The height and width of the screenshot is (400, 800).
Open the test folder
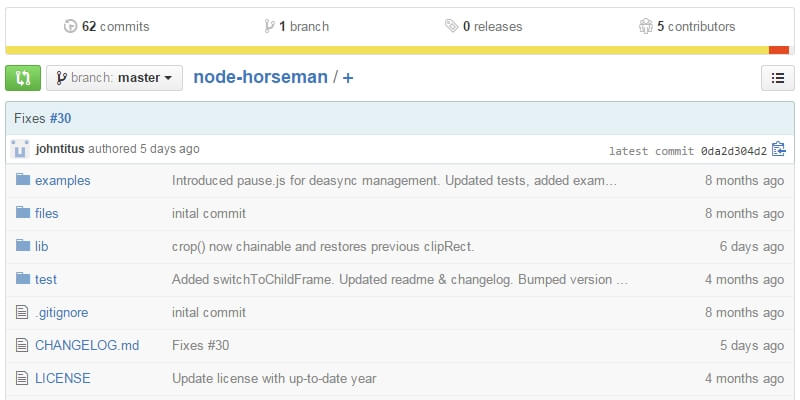tap(46, 280)
